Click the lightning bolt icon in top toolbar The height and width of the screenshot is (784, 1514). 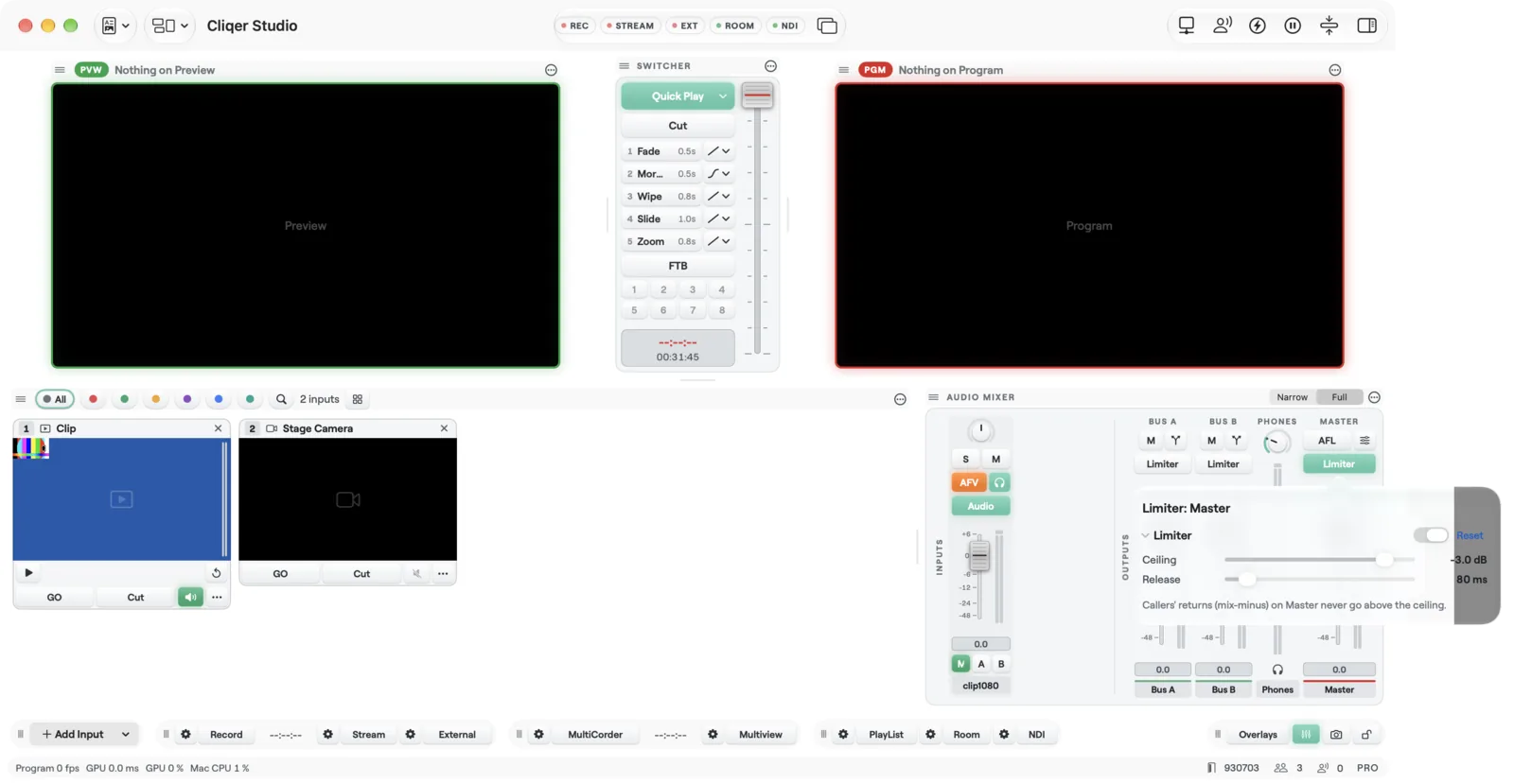tap(1257, 26)
